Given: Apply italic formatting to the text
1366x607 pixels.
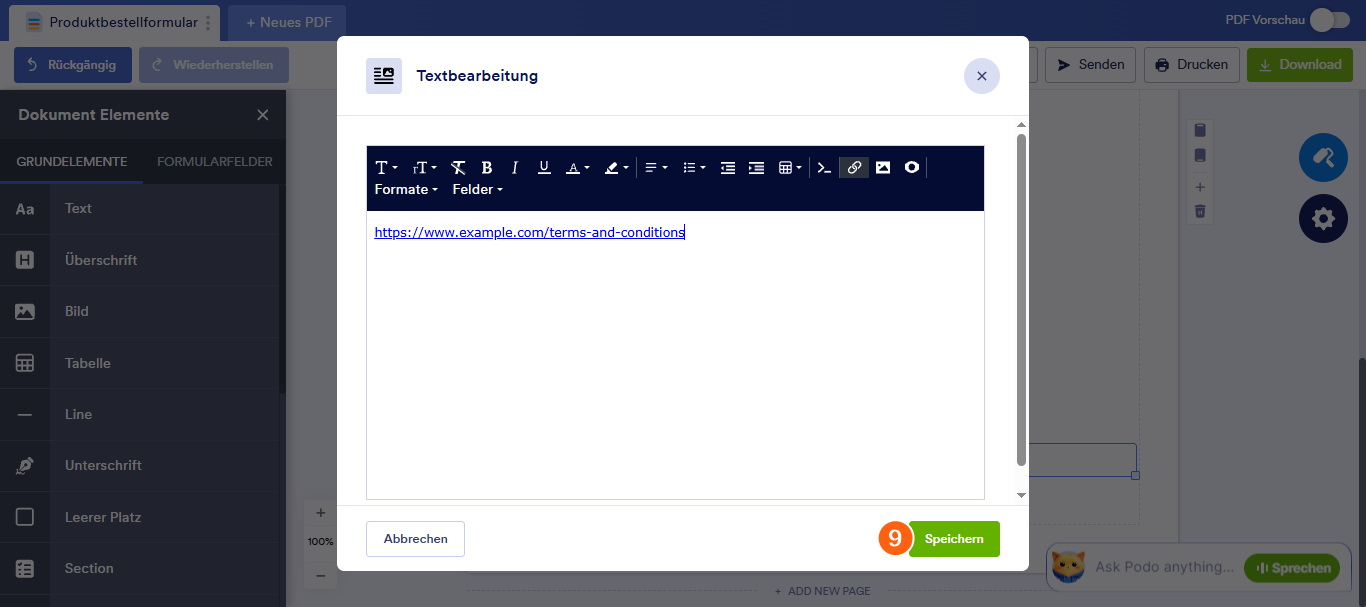Looking at the screenshot, I should [515, 168].
